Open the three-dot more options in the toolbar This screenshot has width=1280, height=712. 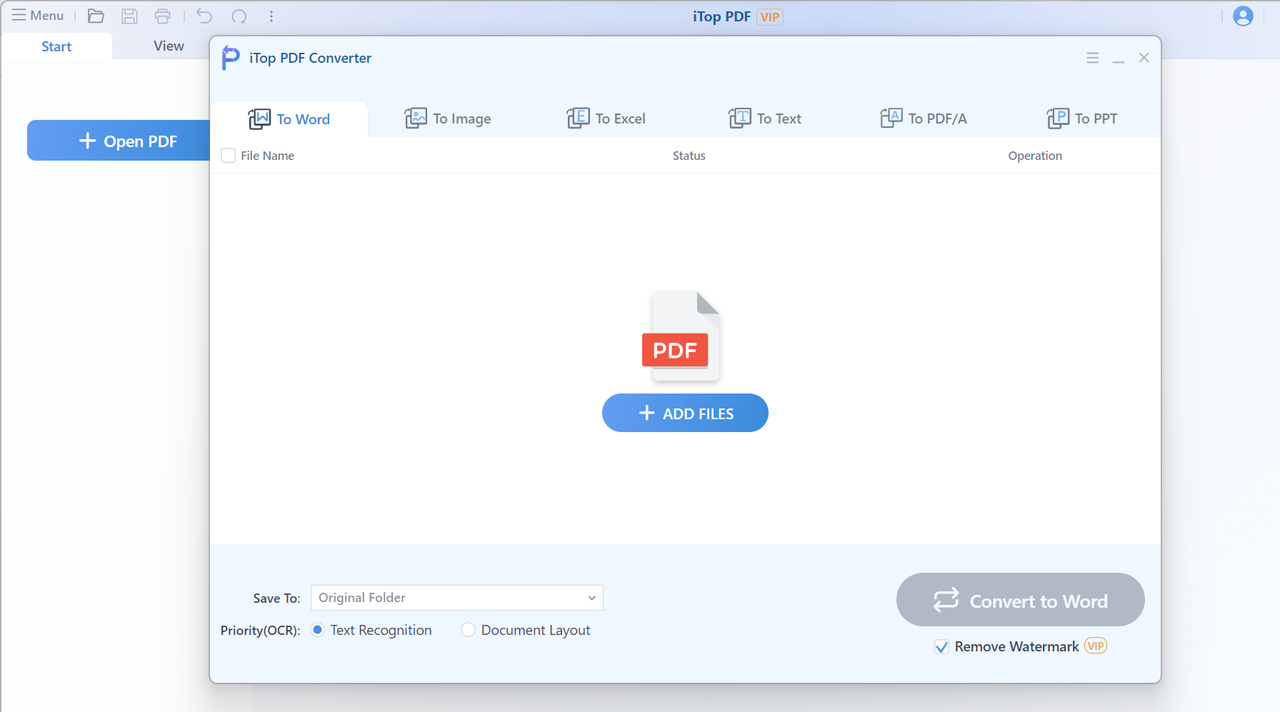[271, 16]
